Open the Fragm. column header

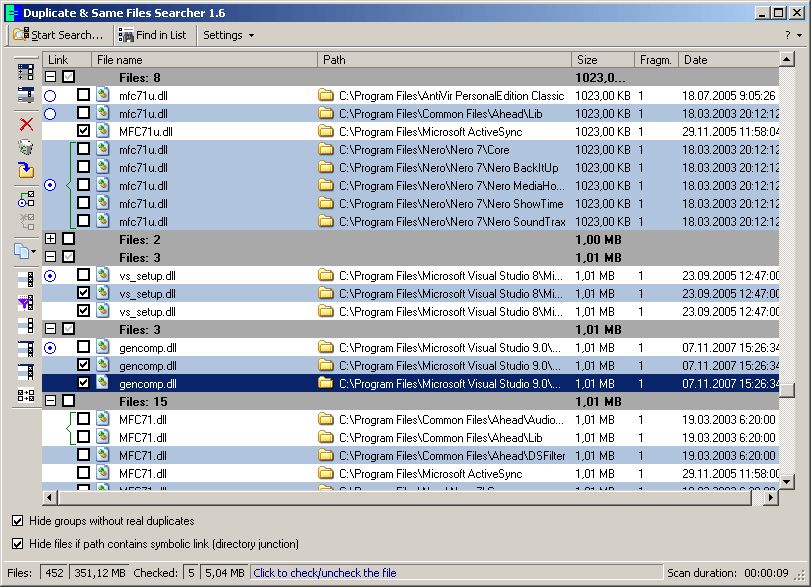[655, 59]
